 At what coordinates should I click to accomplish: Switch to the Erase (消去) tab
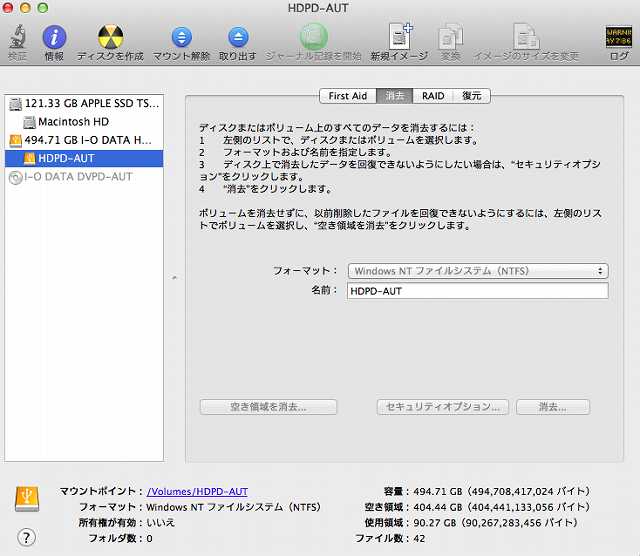point(394,96)
